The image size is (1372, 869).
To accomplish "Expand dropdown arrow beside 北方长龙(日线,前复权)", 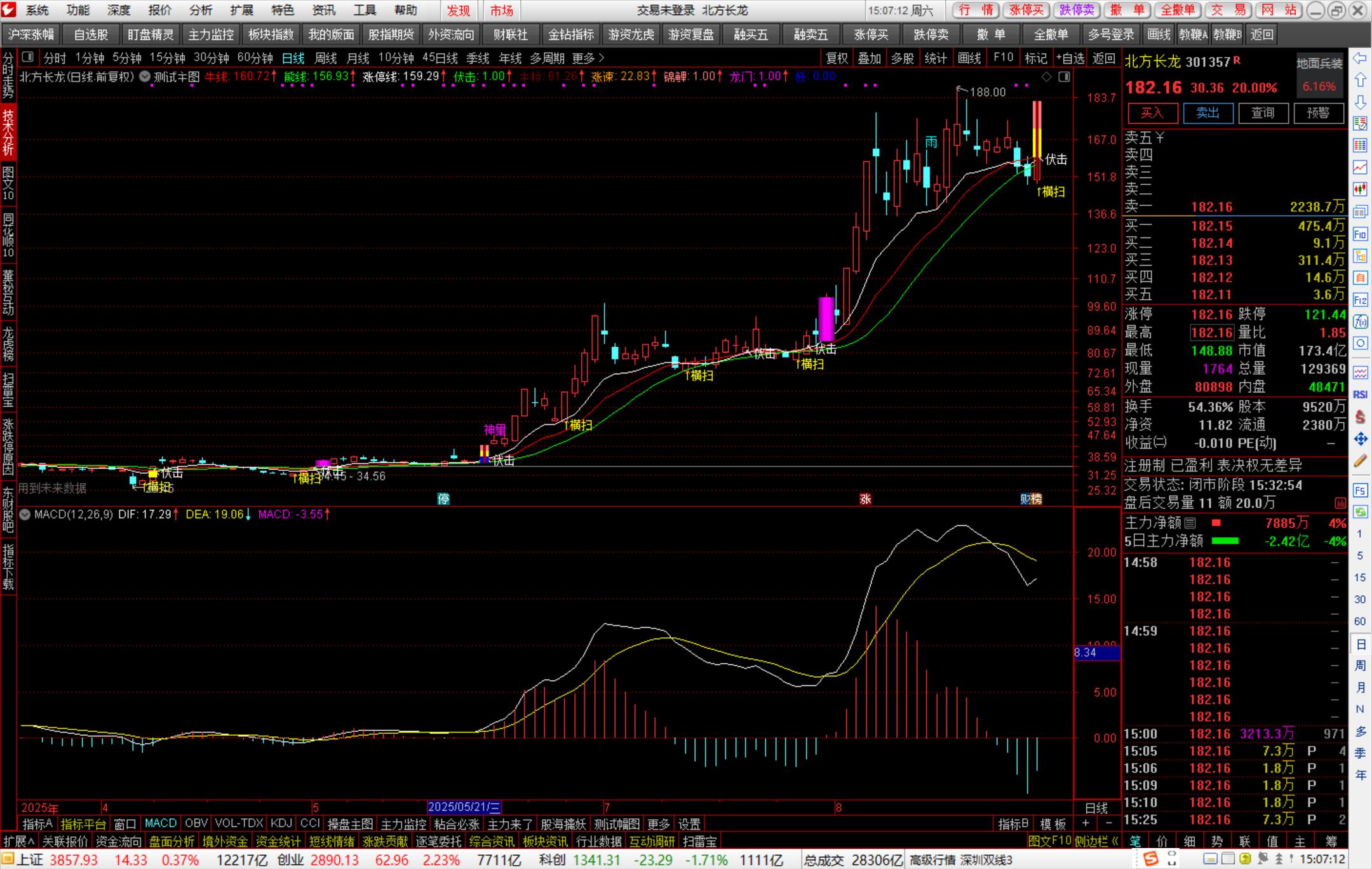I will click(145, 77).
